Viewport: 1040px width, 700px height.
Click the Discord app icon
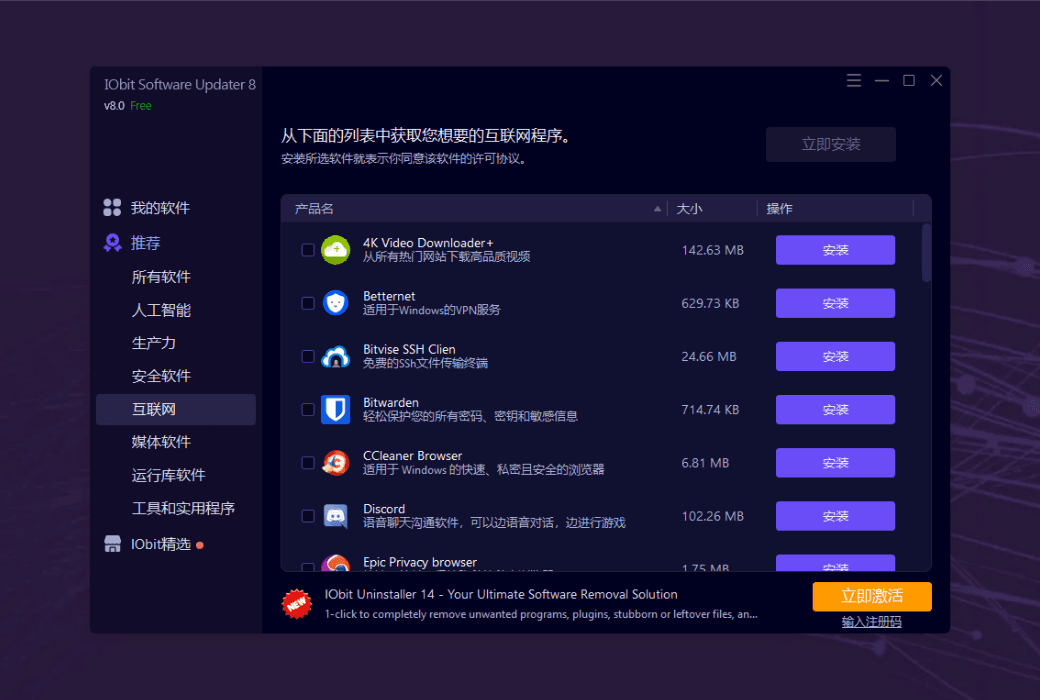[336, 516]
